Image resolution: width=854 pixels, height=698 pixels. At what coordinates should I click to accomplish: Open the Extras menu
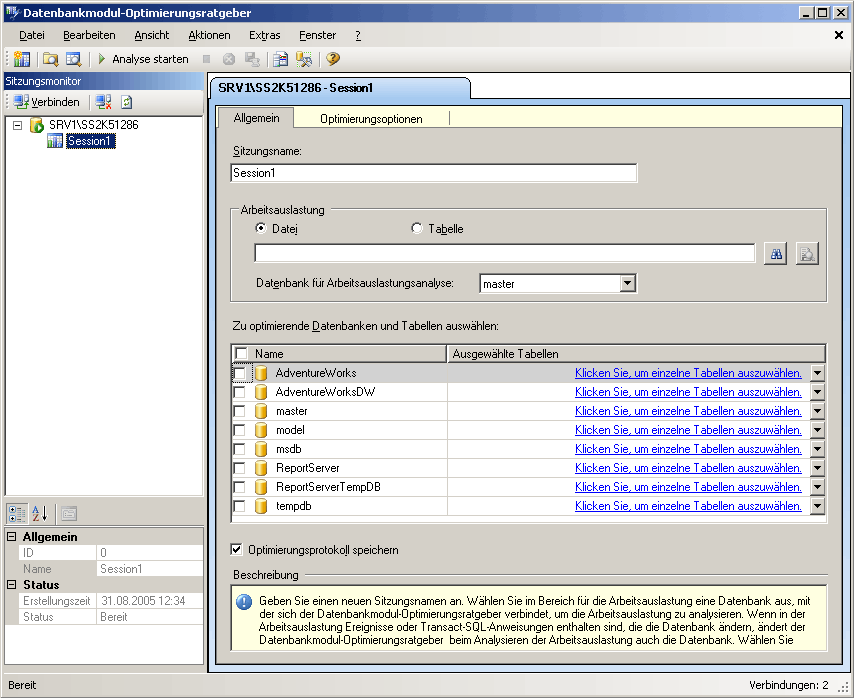click(x=264, y=34)
